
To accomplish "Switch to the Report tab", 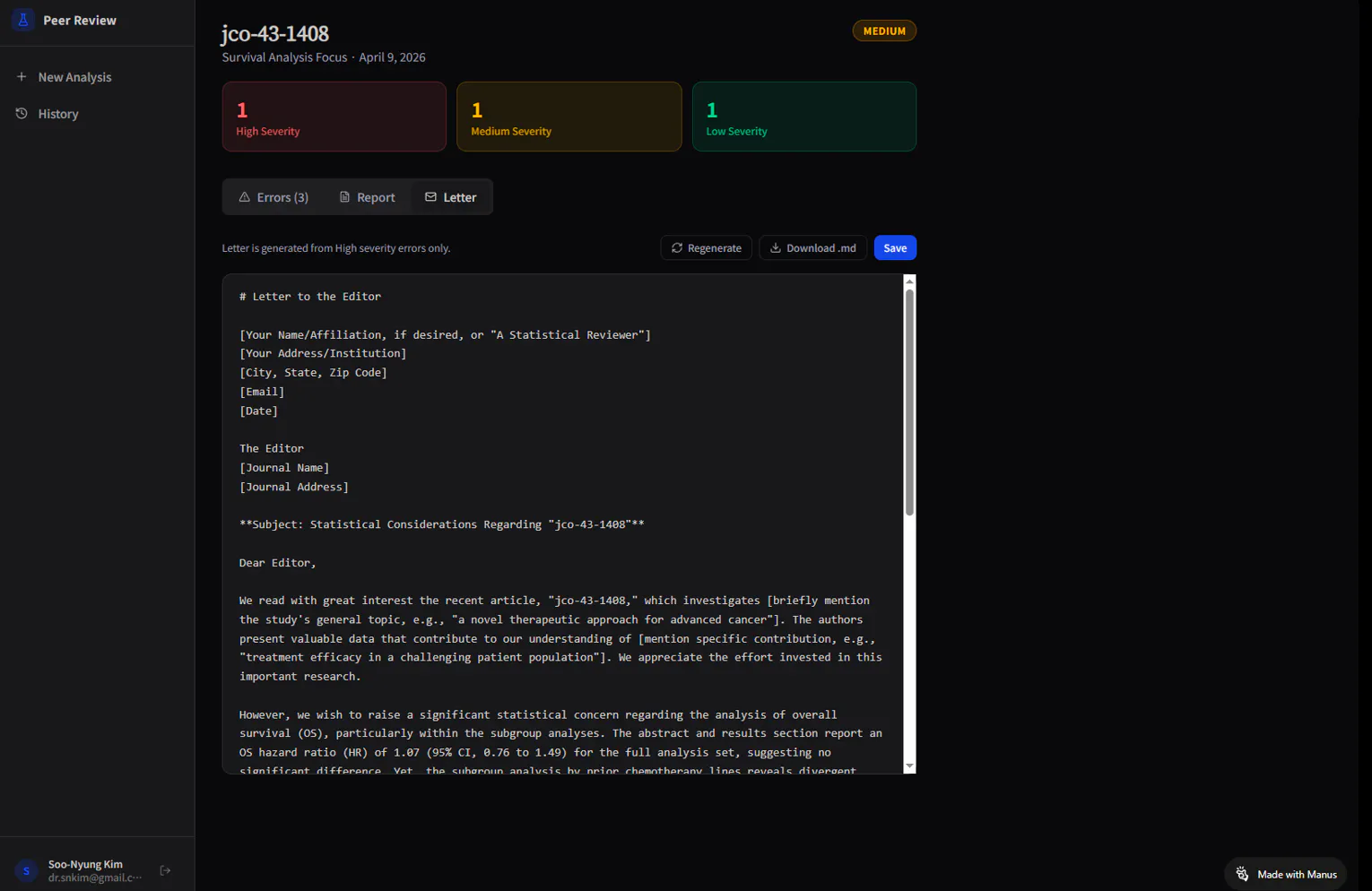I will pos(367,197).
